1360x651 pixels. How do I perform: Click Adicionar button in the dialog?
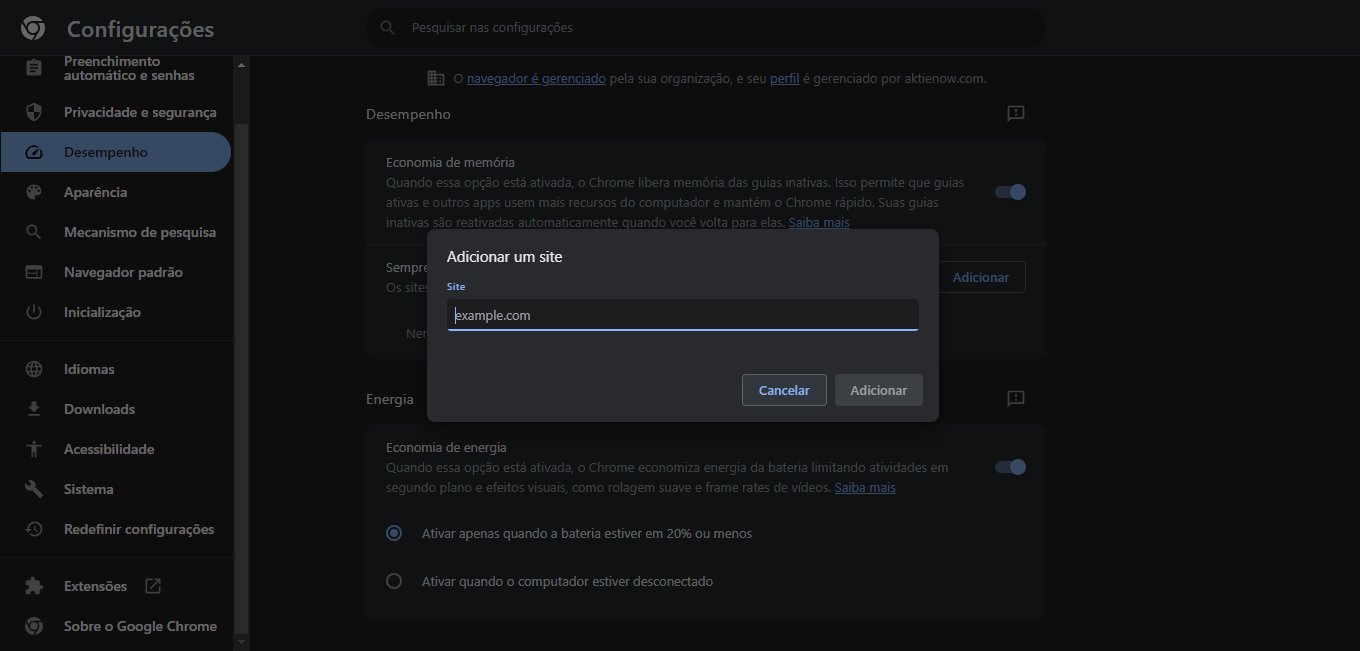878,390
